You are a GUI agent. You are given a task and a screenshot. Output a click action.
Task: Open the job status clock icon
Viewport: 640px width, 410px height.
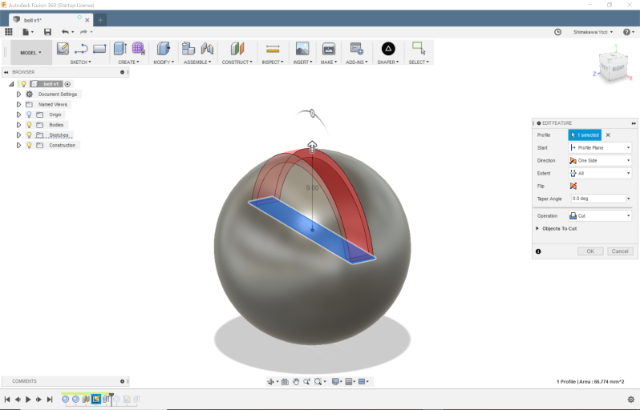click(x=558, y=32)
